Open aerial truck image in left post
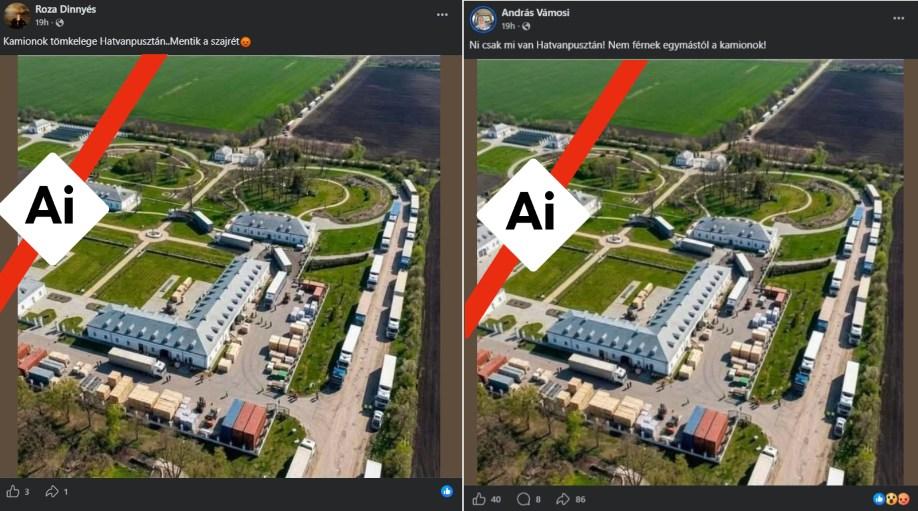This screenshot has height=511, width=918. [x=229, y=266]
